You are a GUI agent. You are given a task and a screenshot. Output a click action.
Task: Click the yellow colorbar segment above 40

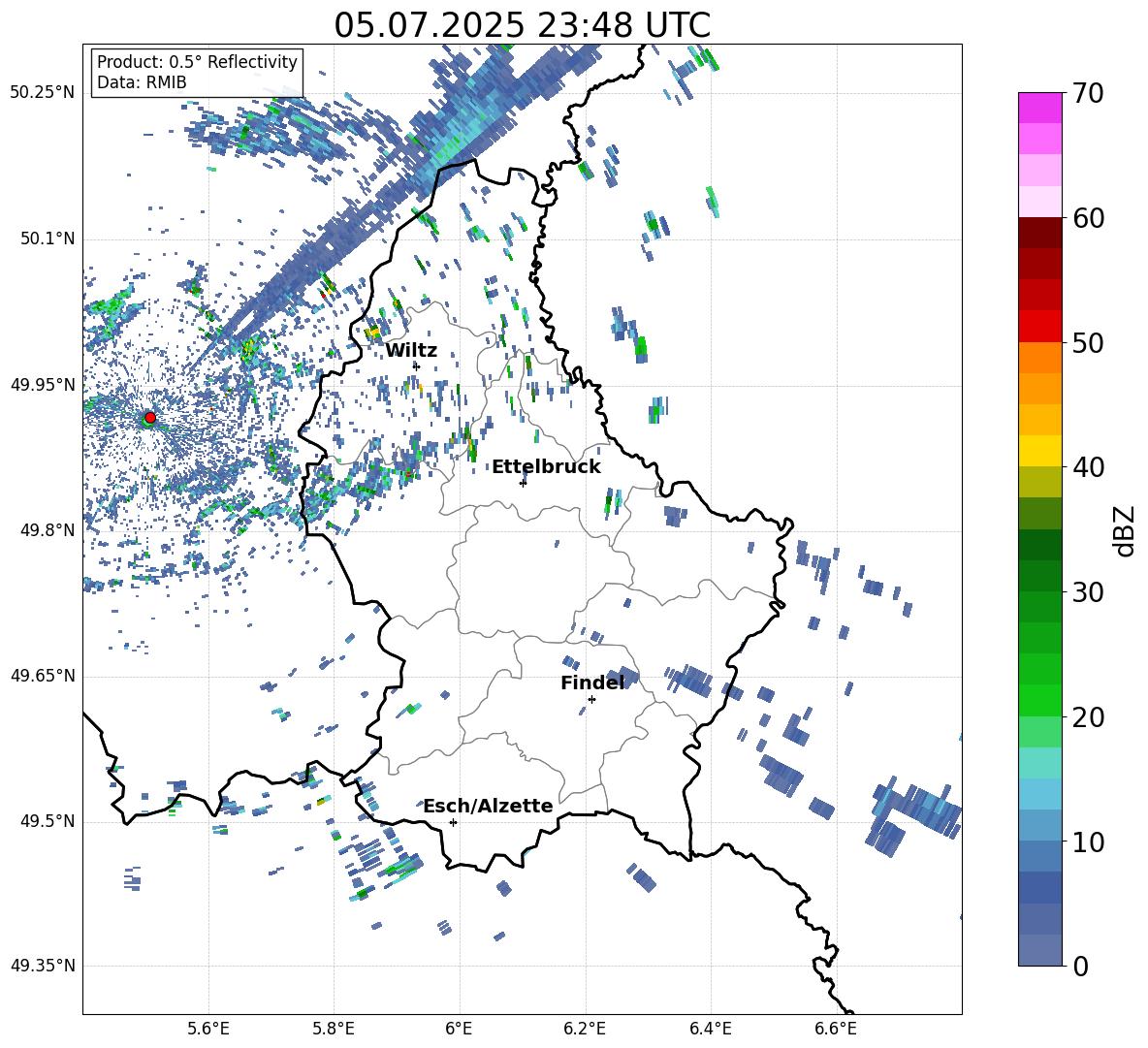(x=1040, y=451)
